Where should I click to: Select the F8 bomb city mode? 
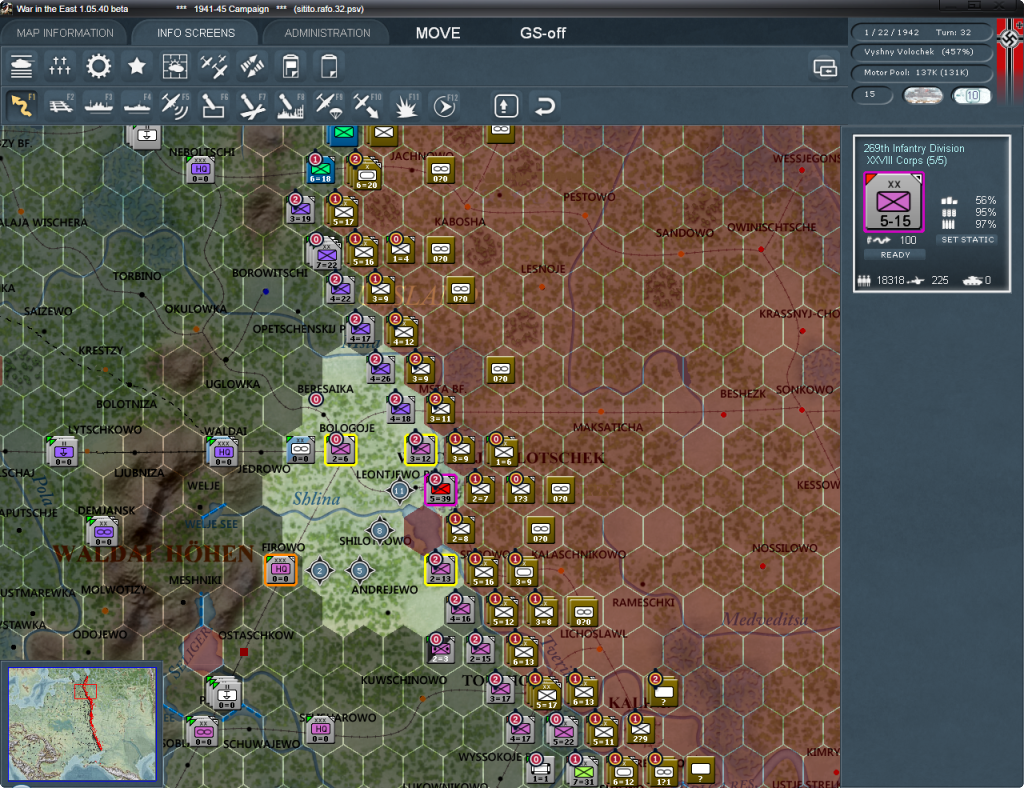coord(291,105)
